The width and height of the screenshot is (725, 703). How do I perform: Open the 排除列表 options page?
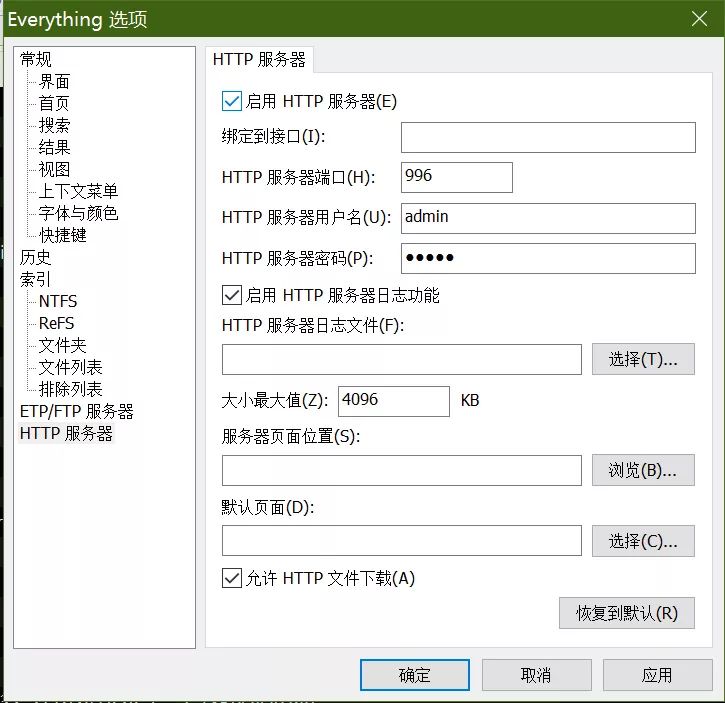71,389
